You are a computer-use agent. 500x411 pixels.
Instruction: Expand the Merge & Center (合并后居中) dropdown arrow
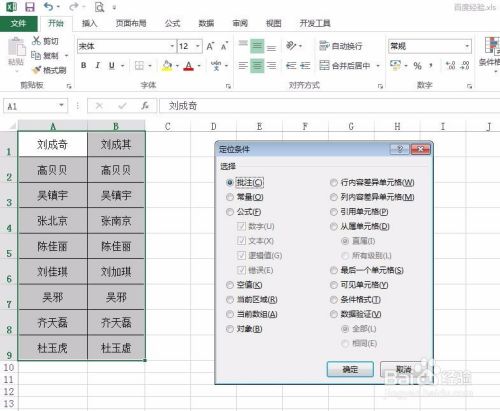point(378,66)
